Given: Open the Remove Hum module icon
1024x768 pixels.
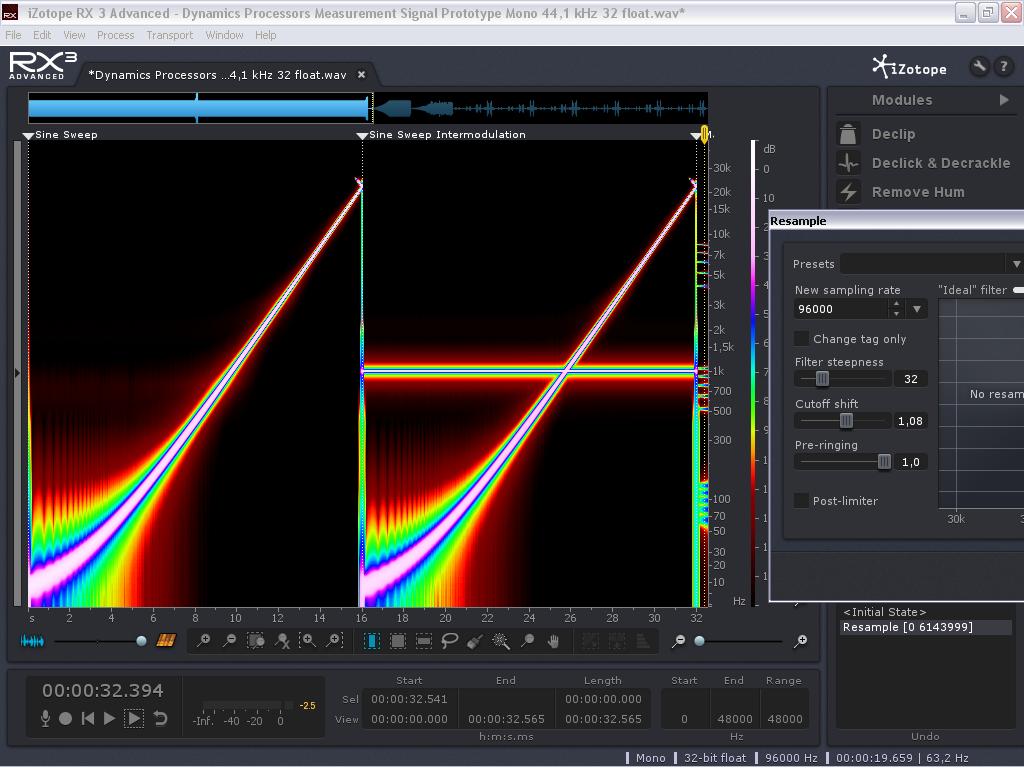Looking at the screenshot, I should pyautogui.click(x=848, y=192).
